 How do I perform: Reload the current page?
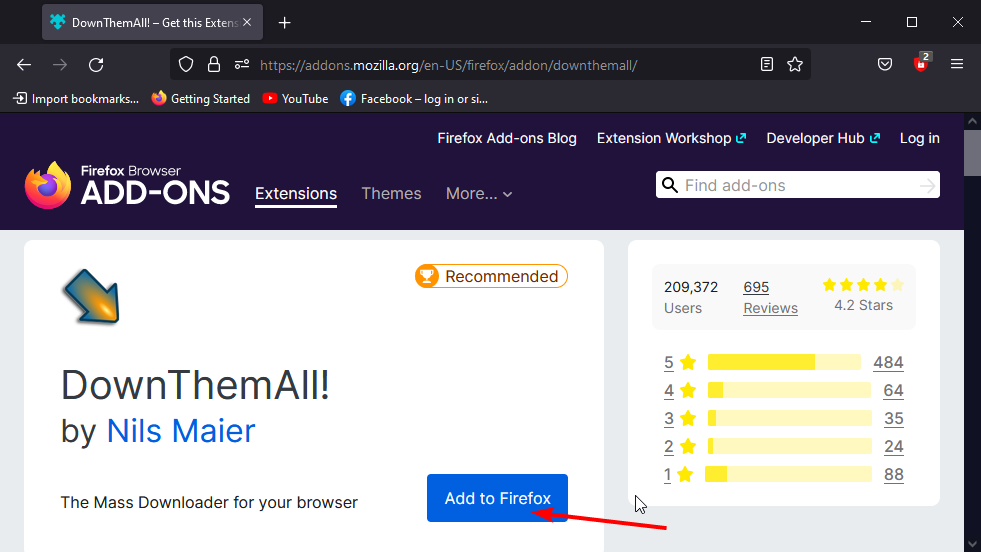(96, 64)
